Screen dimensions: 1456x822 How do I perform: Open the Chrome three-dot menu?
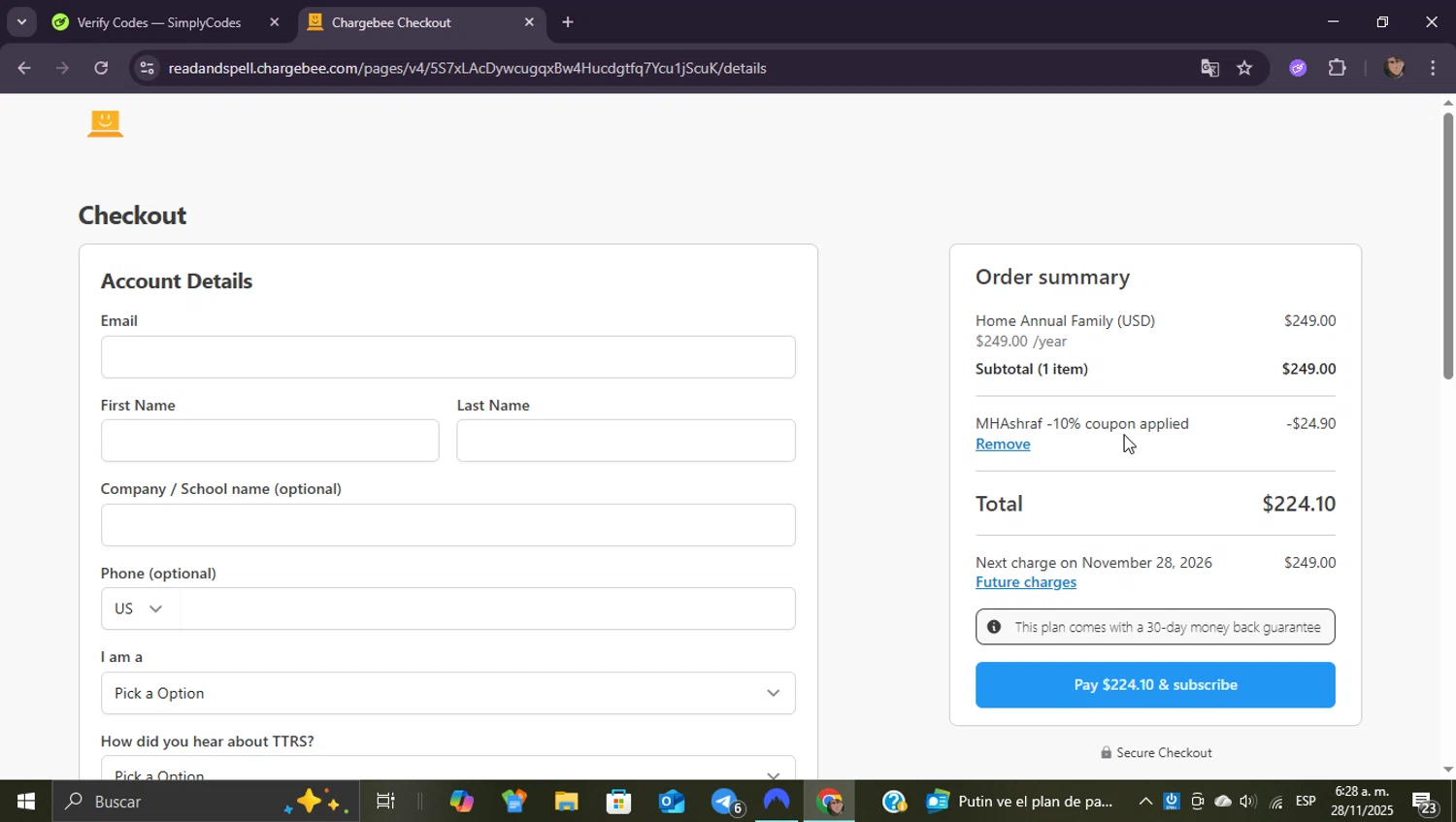[1433, 68]
